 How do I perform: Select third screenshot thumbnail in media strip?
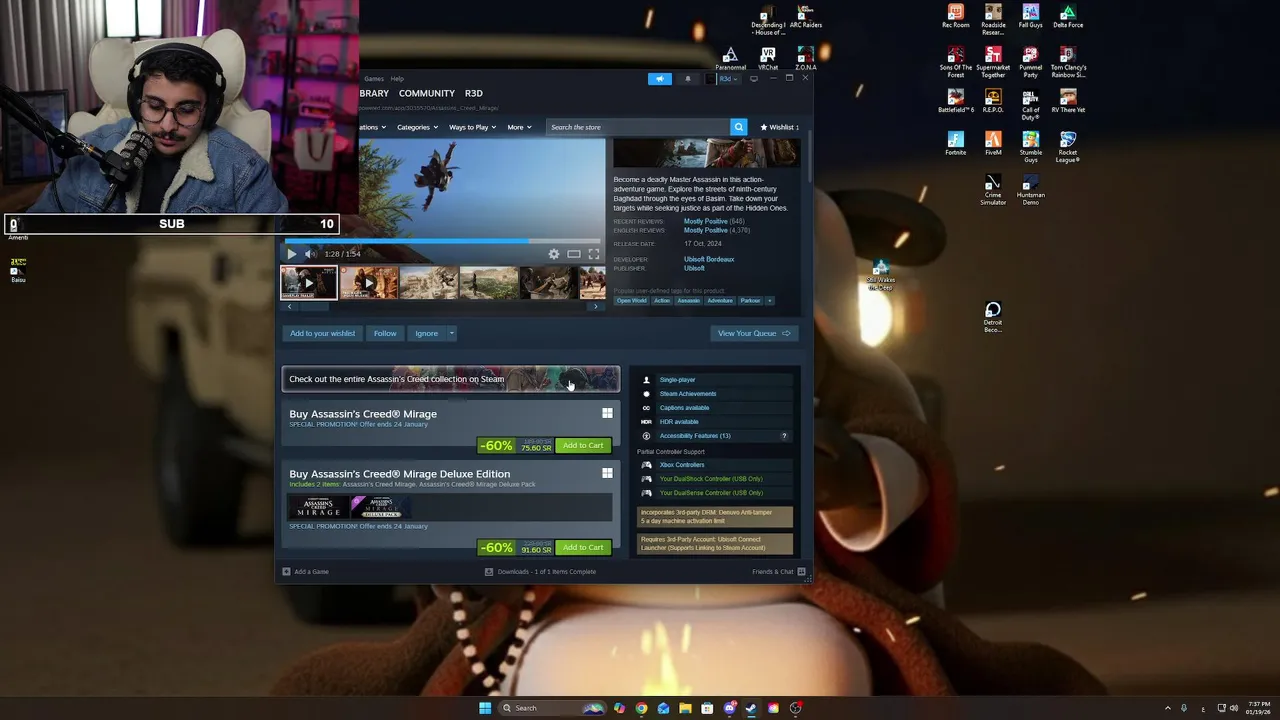pos(429,283)
